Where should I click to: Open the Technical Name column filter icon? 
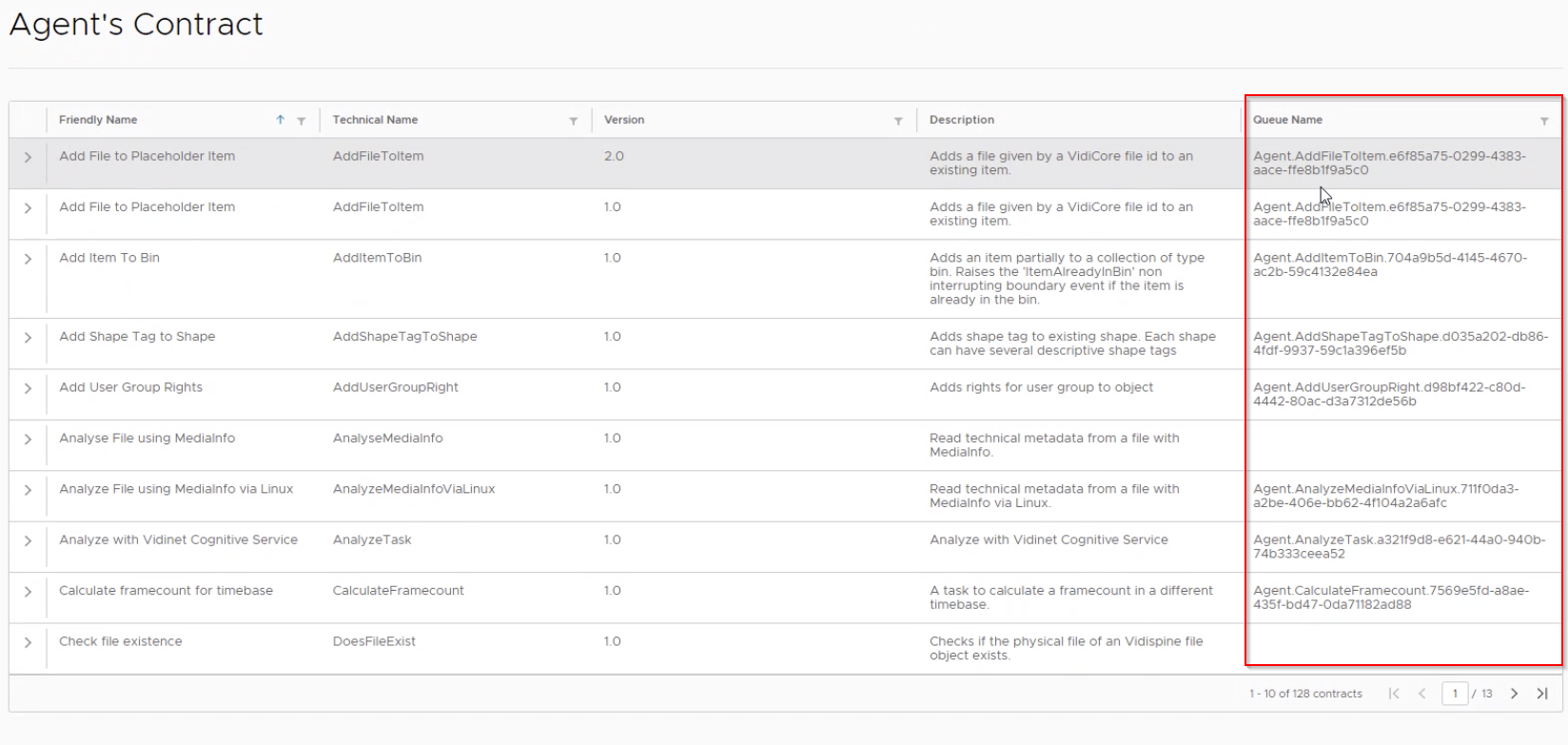(x=573, y=121)
